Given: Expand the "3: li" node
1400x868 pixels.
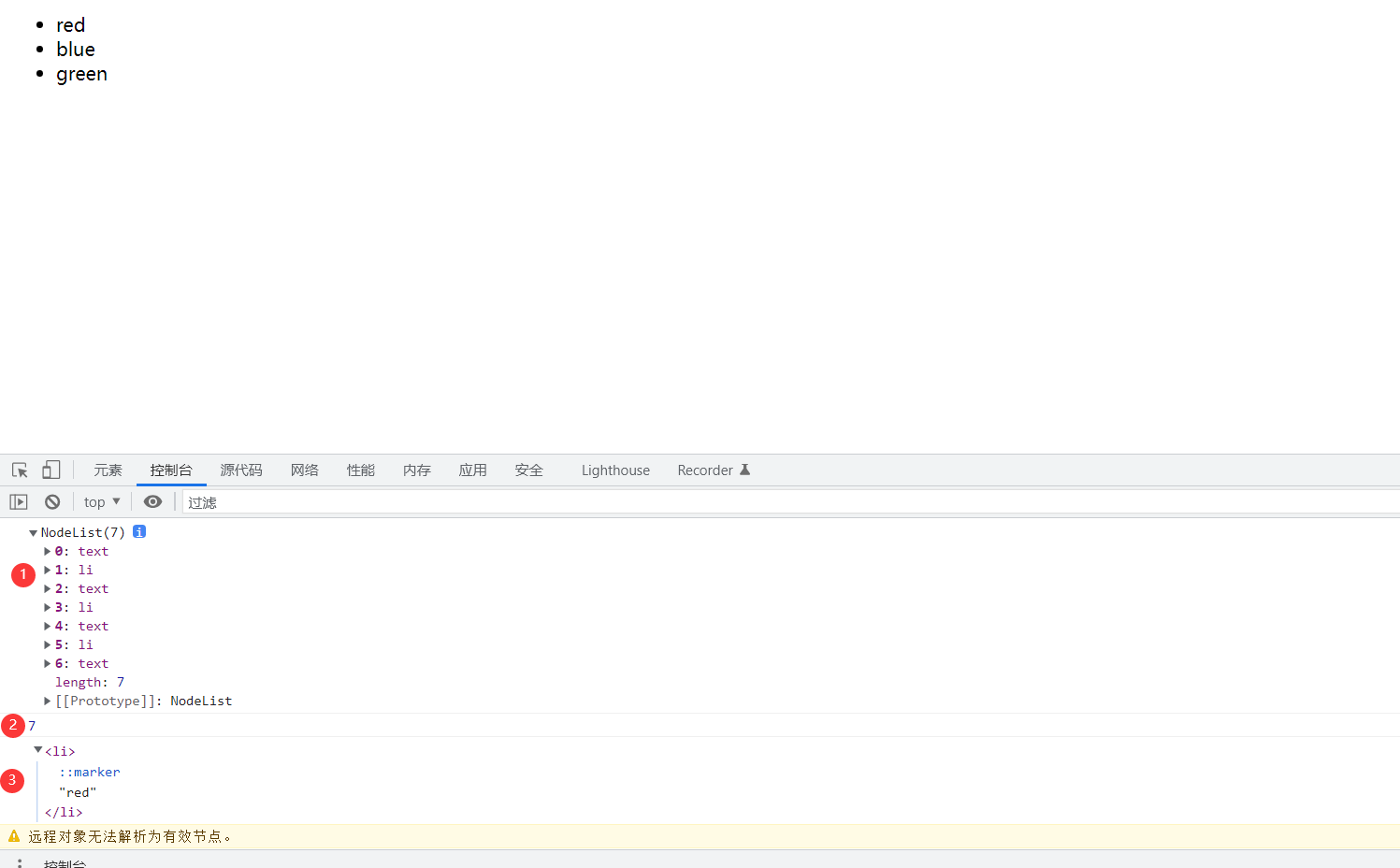Looking at the screenshot, I should tap(47, 607).
